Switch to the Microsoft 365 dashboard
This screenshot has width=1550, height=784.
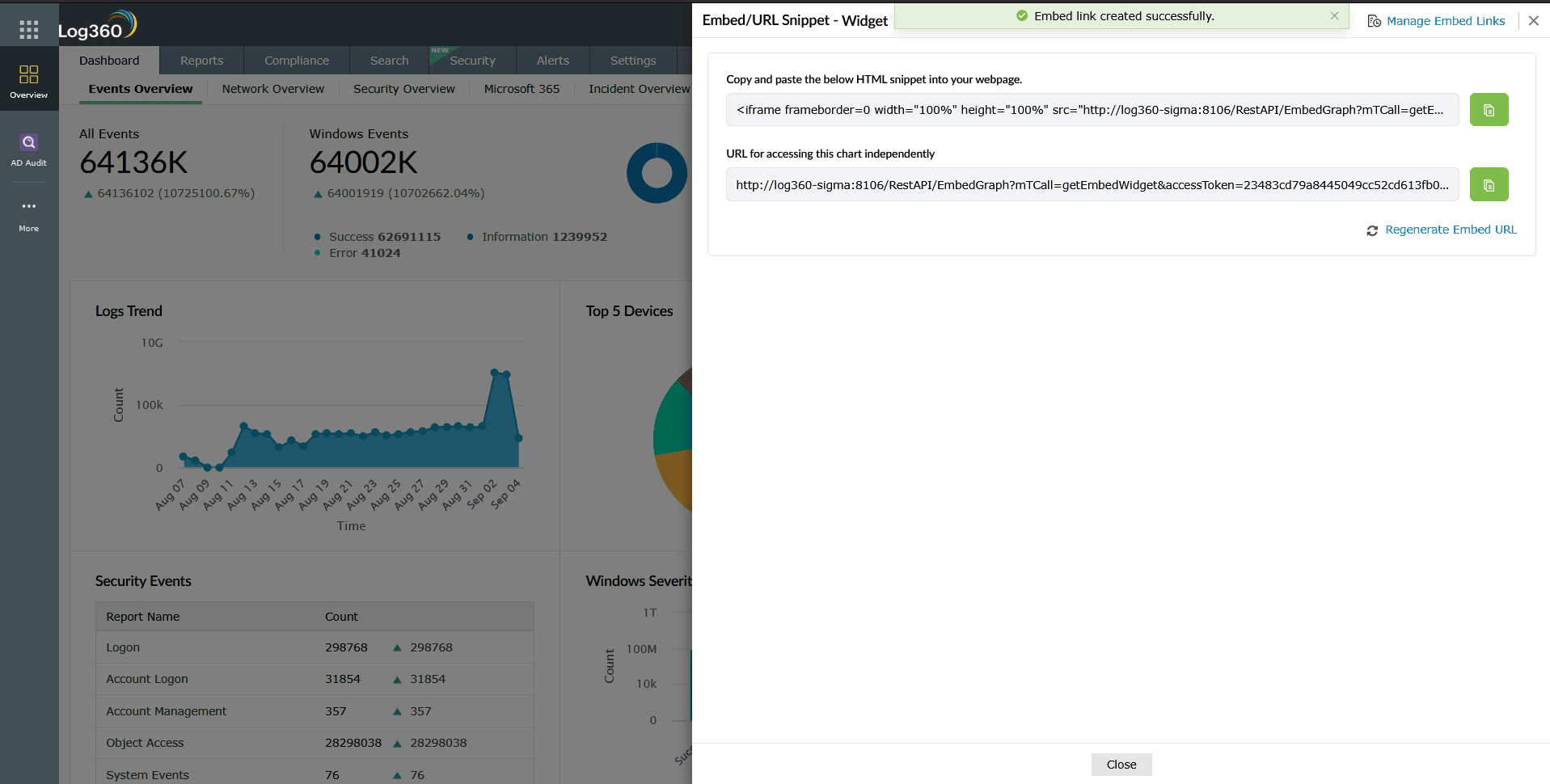coord(522,89)
